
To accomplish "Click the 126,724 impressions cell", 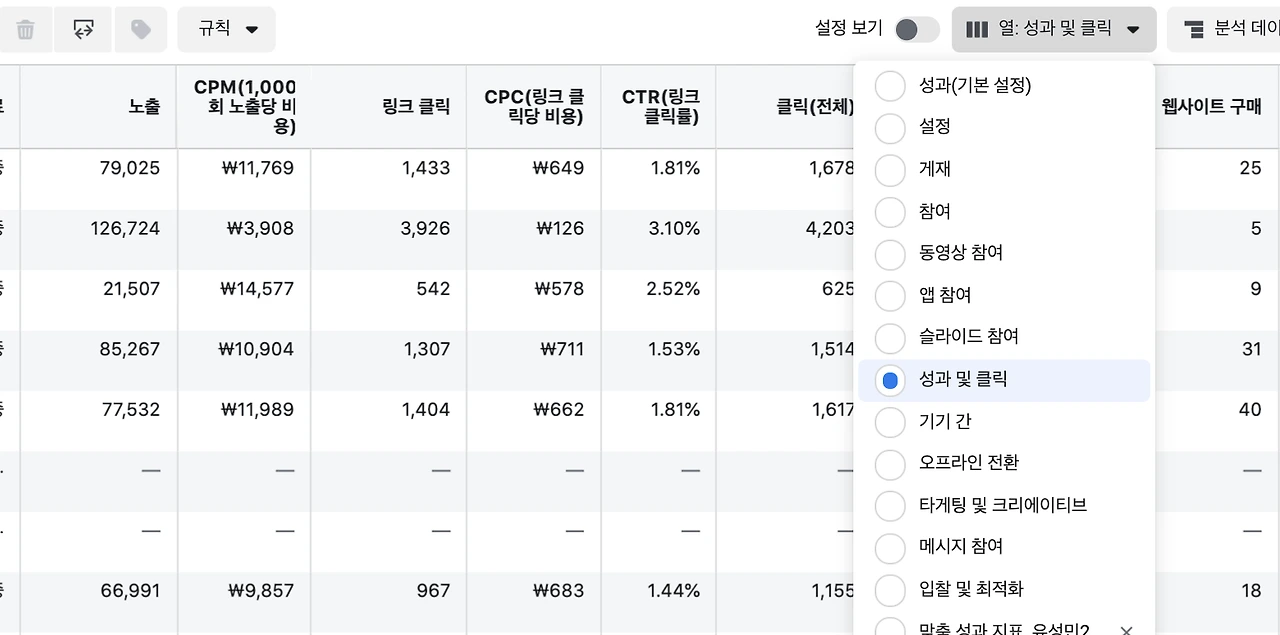I will (x=125, y=229).
